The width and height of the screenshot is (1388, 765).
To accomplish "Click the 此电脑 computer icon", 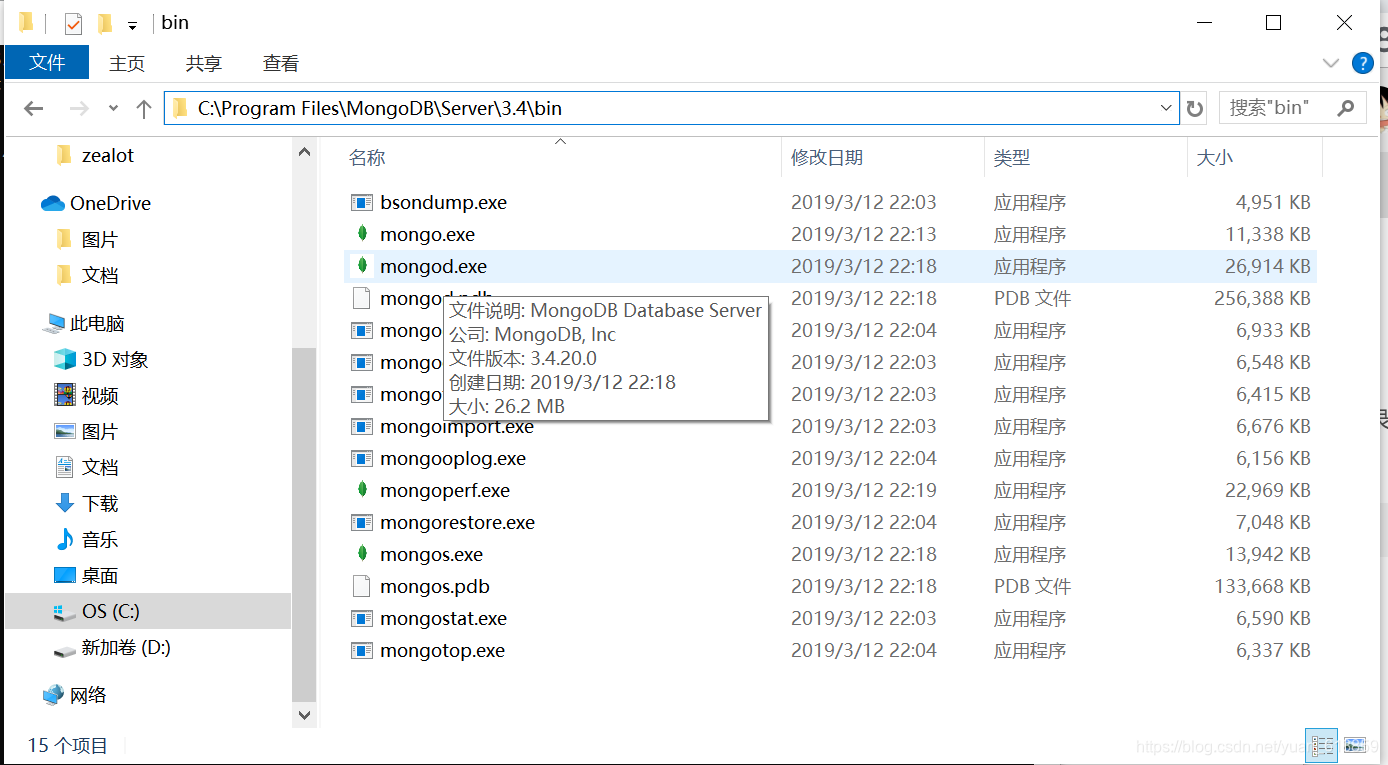I will (53, 323).
